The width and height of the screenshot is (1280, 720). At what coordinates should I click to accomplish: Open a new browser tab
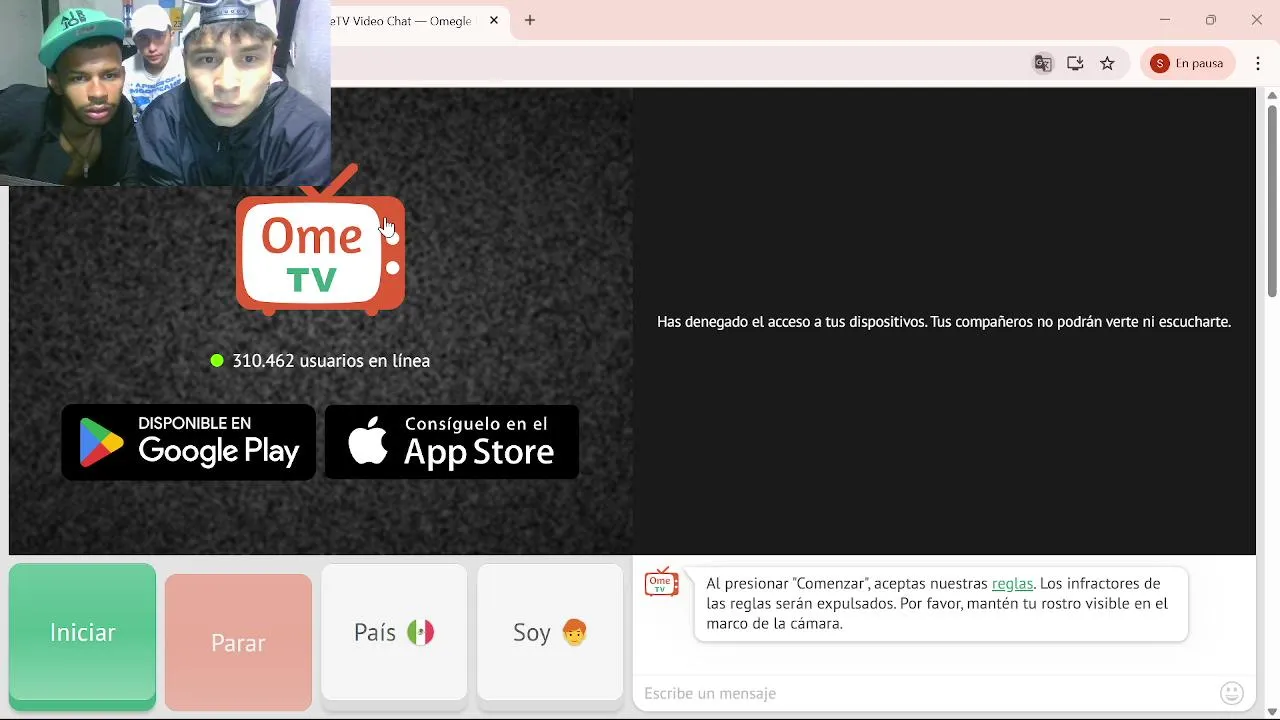[x=530, y=20]
